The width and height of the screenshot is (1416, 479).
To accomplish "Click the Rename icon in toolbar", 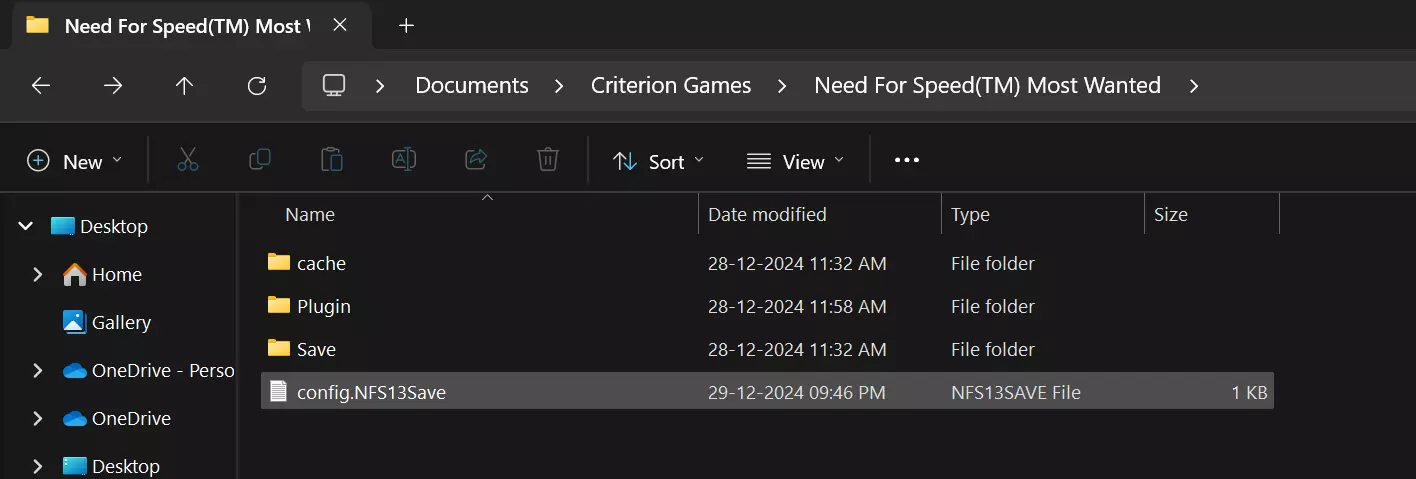I will (x=404, y=160).
